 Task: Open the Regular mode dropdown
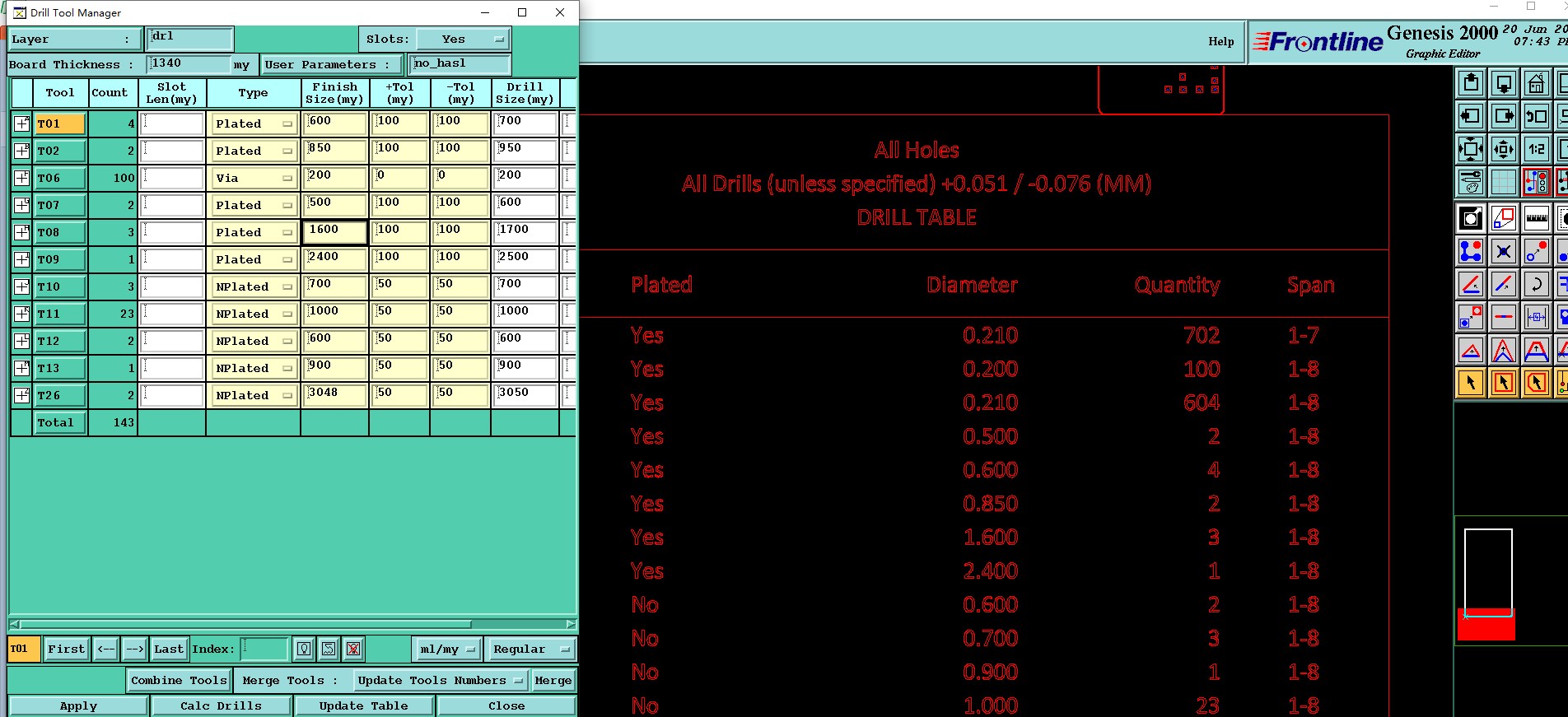click(530, 649)
